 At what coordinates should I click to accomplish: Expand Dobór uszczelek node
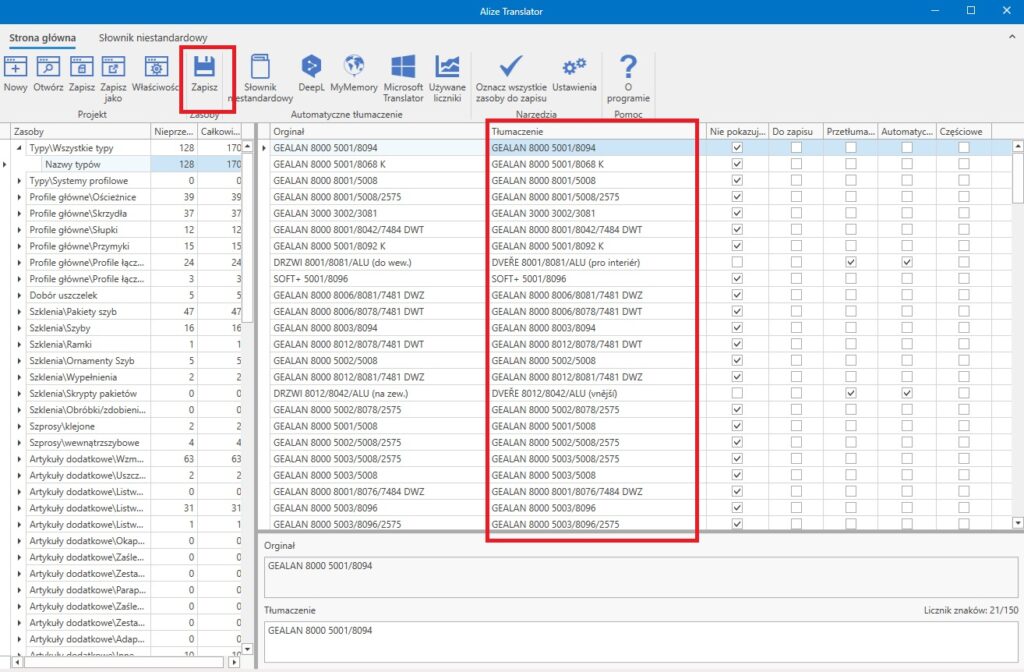click(19, 295)
